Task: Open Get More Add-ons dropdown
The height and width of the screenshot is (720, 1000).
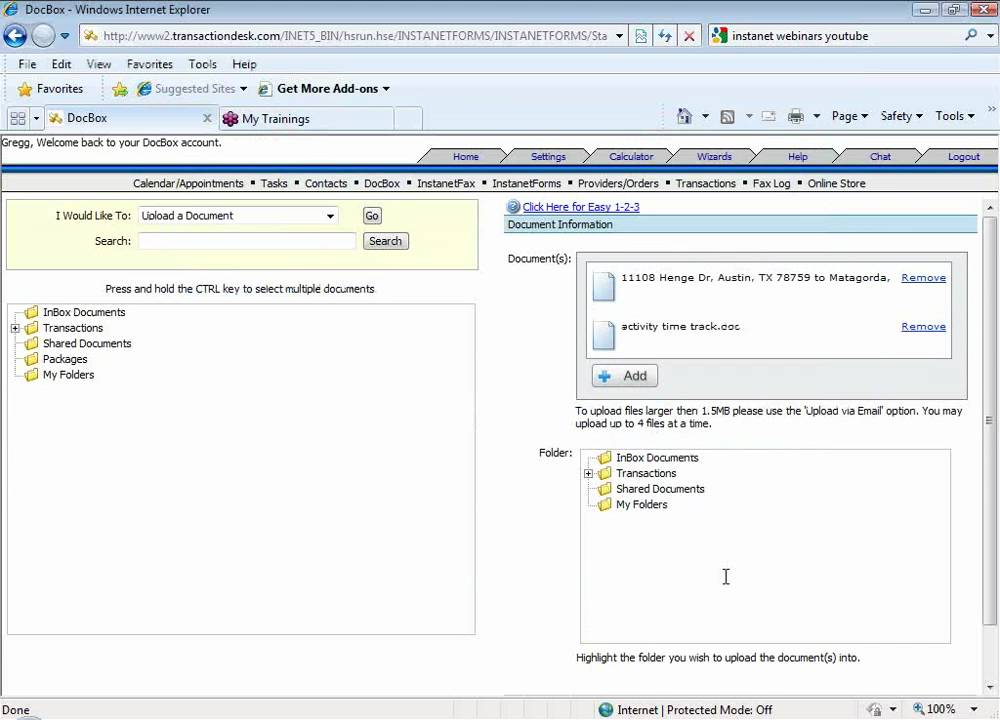Action: coord(386,89)
